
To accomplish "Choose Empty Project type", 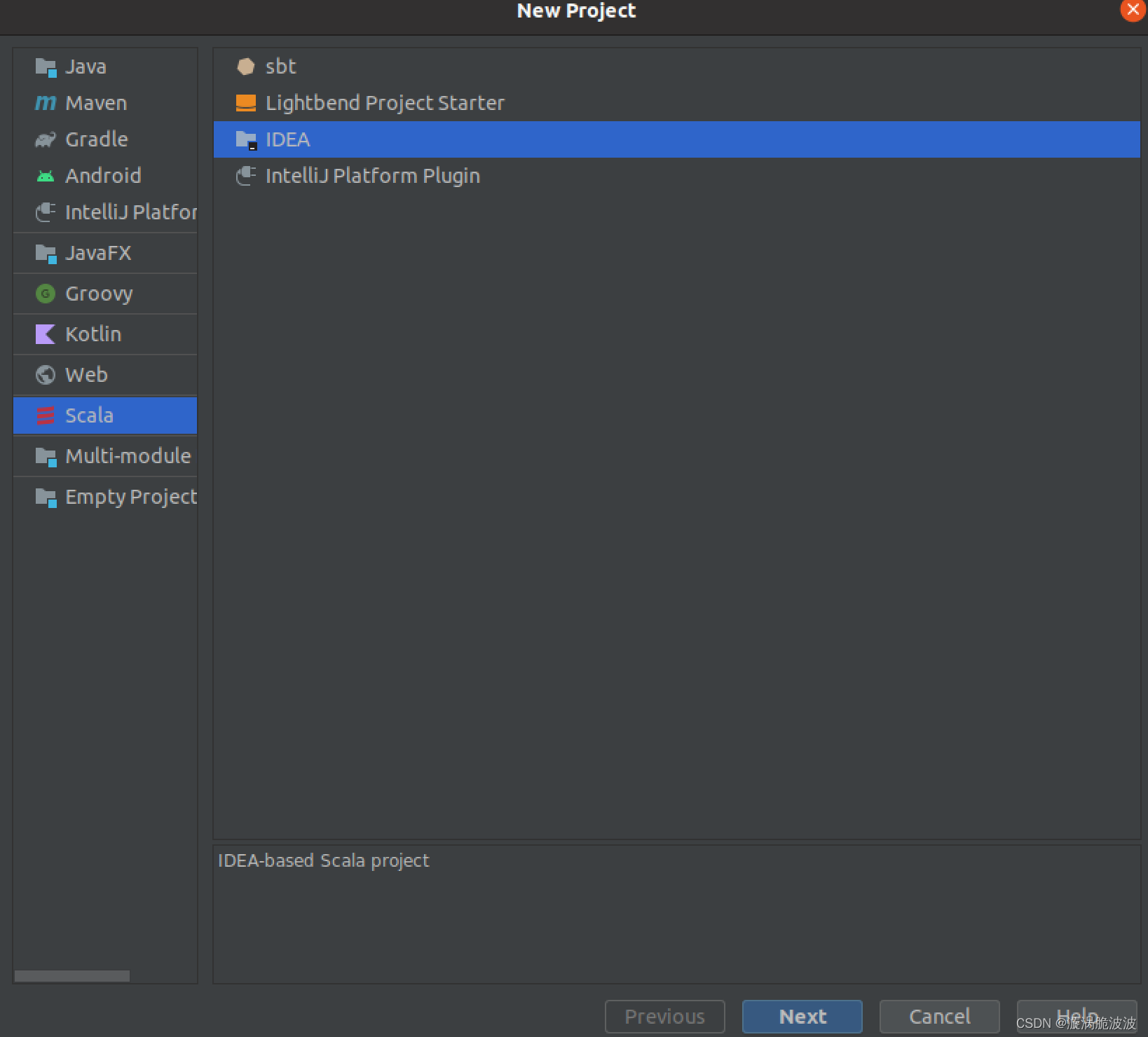I will click(105, 497).
